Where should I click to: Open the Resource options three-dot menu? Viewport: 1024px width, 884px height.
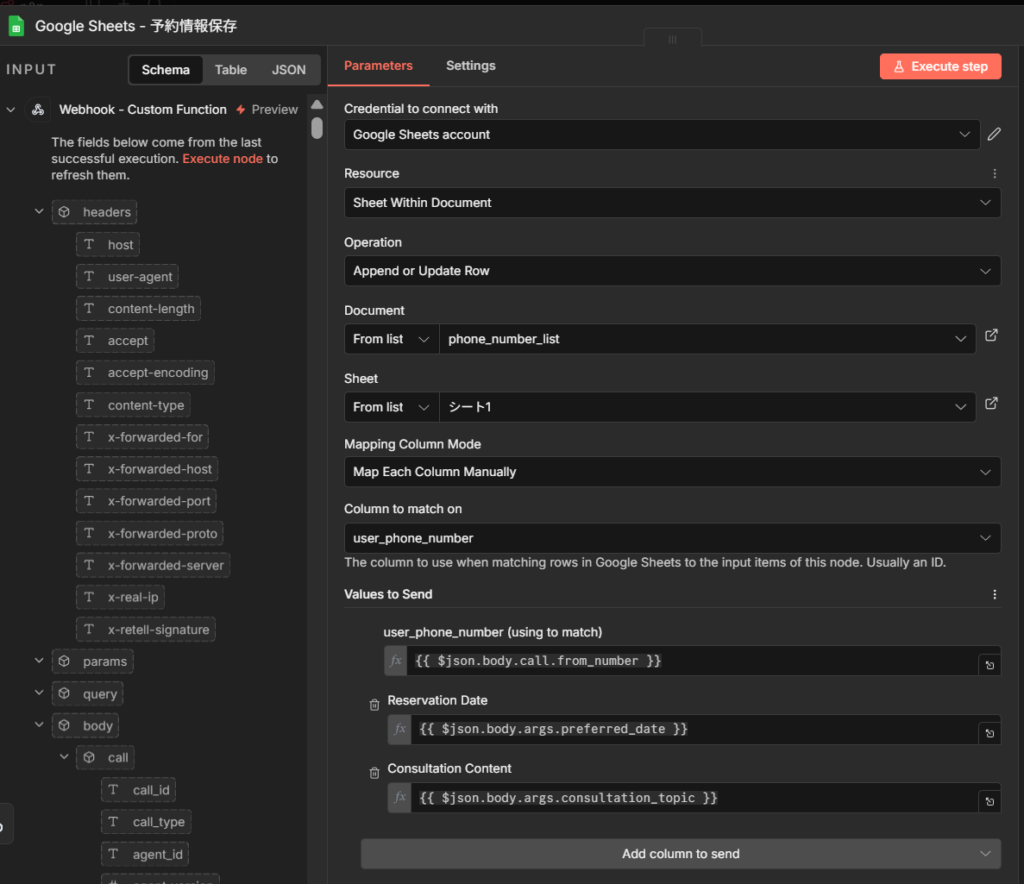tap(994, 174)
